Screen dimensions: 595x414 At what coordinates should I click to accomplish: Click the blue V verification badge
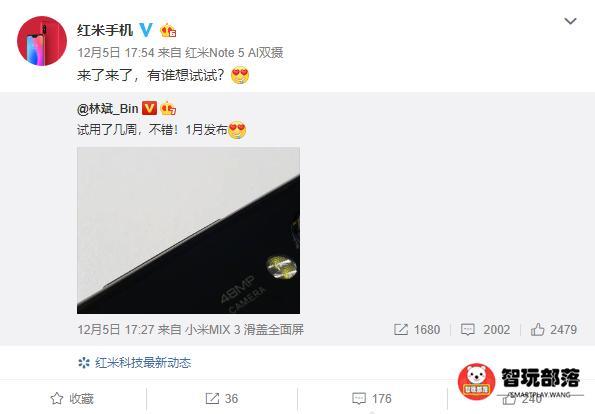tap(146, 30)
